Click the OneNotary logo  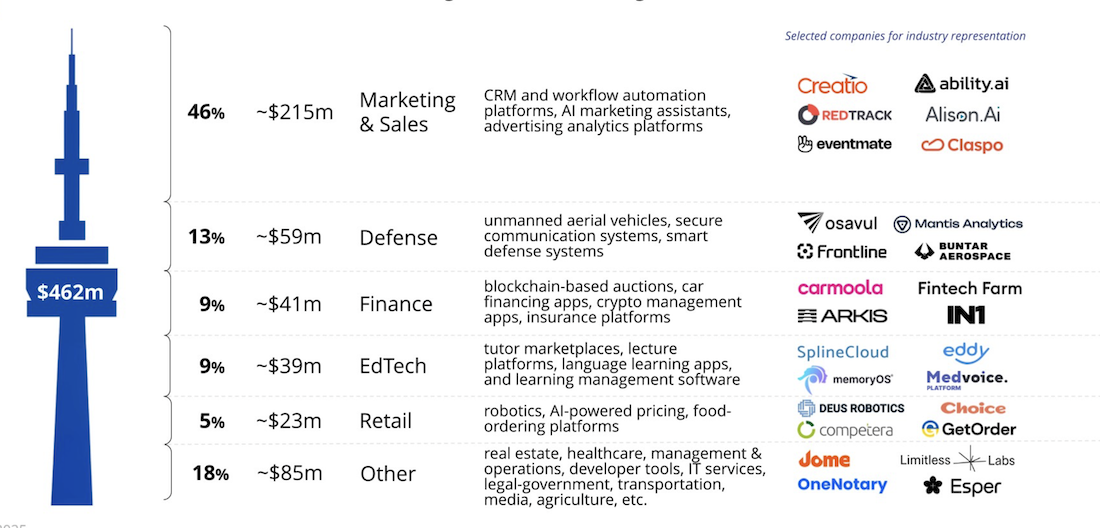pos(842,485)
